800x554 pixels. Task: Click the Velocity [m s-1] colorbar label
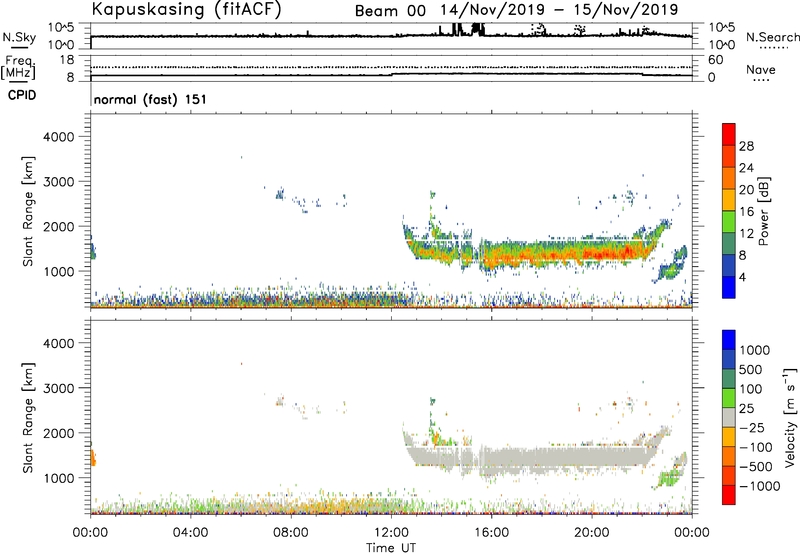pyautogui.click(x=790, y=417)
